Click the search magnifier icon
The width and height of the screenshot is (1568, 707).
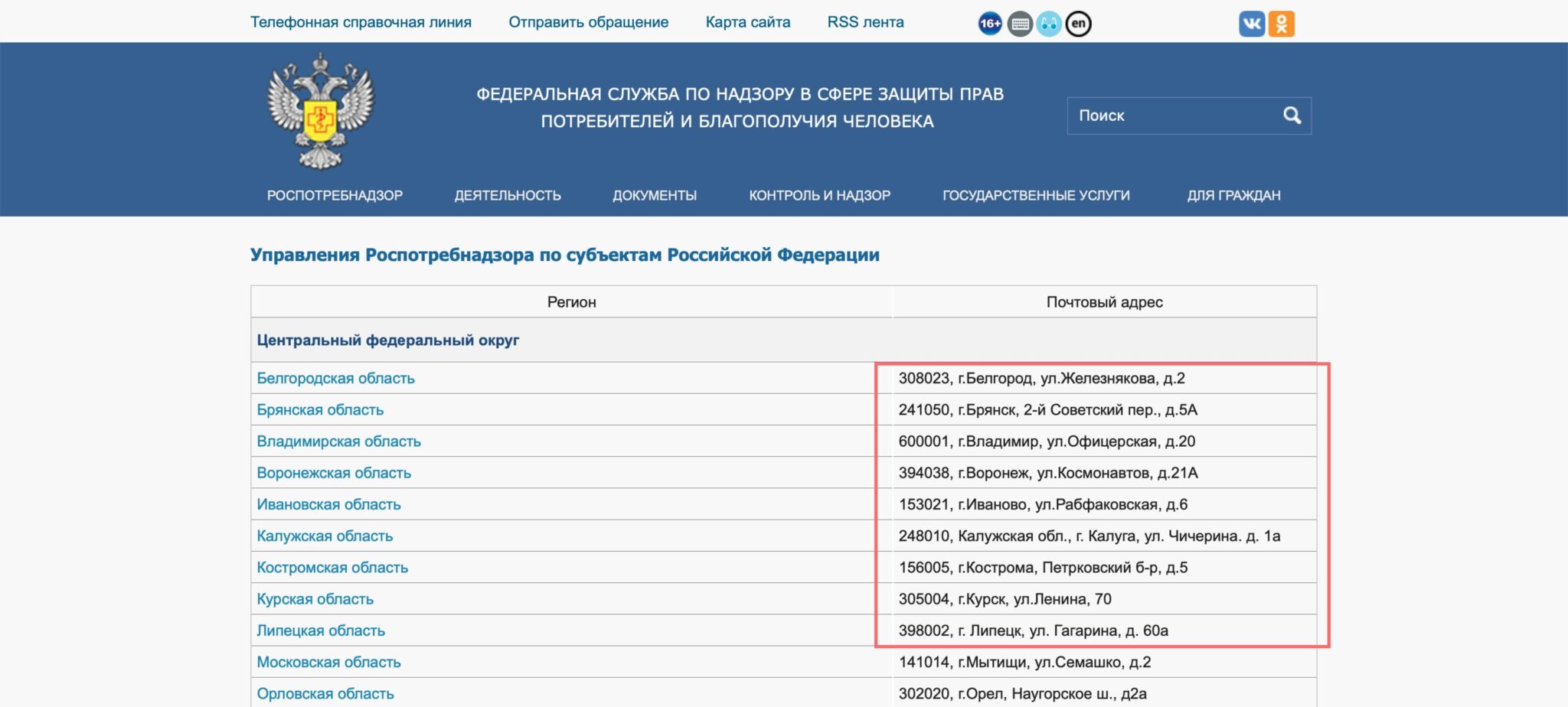1292,116
